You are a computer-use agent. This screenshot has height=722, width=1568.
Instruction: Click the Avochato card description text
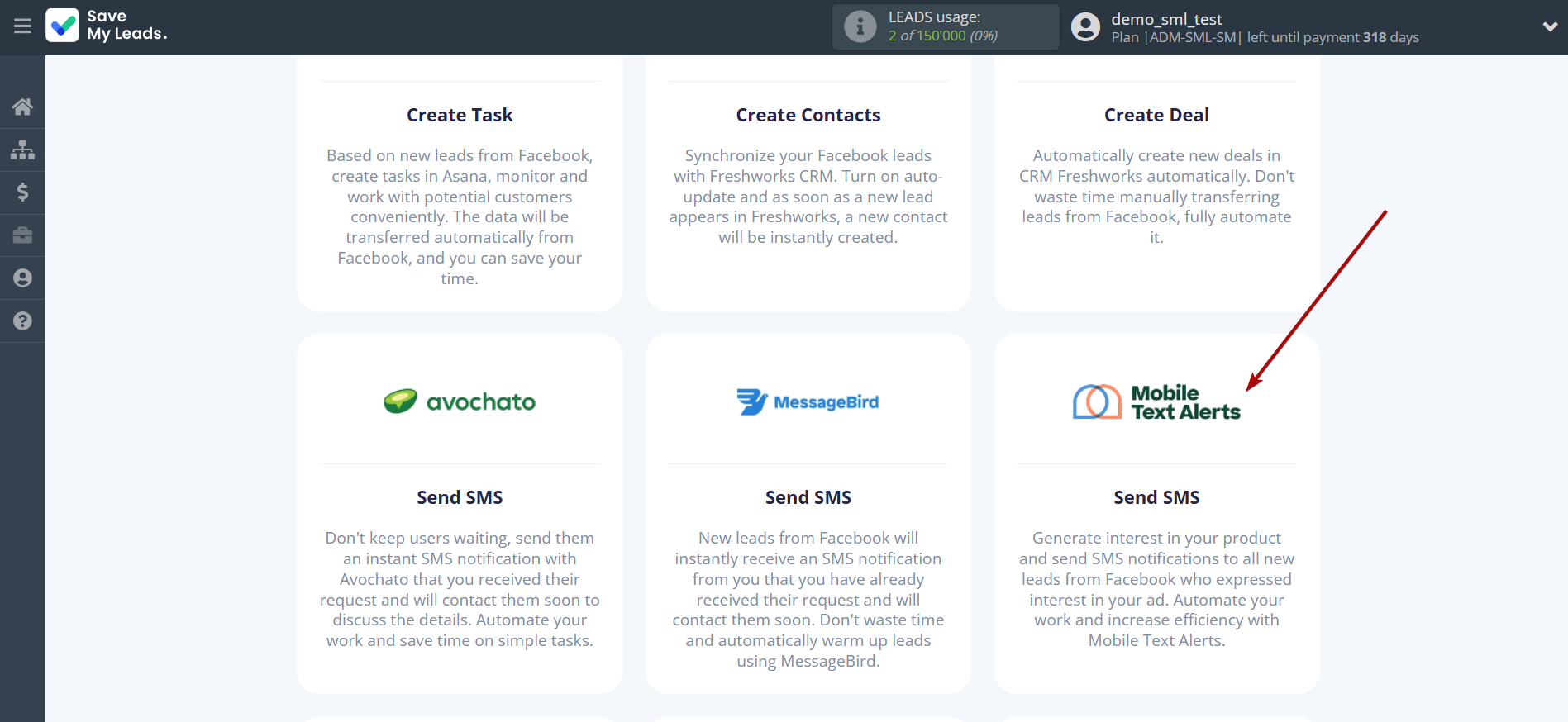(460, 589)
